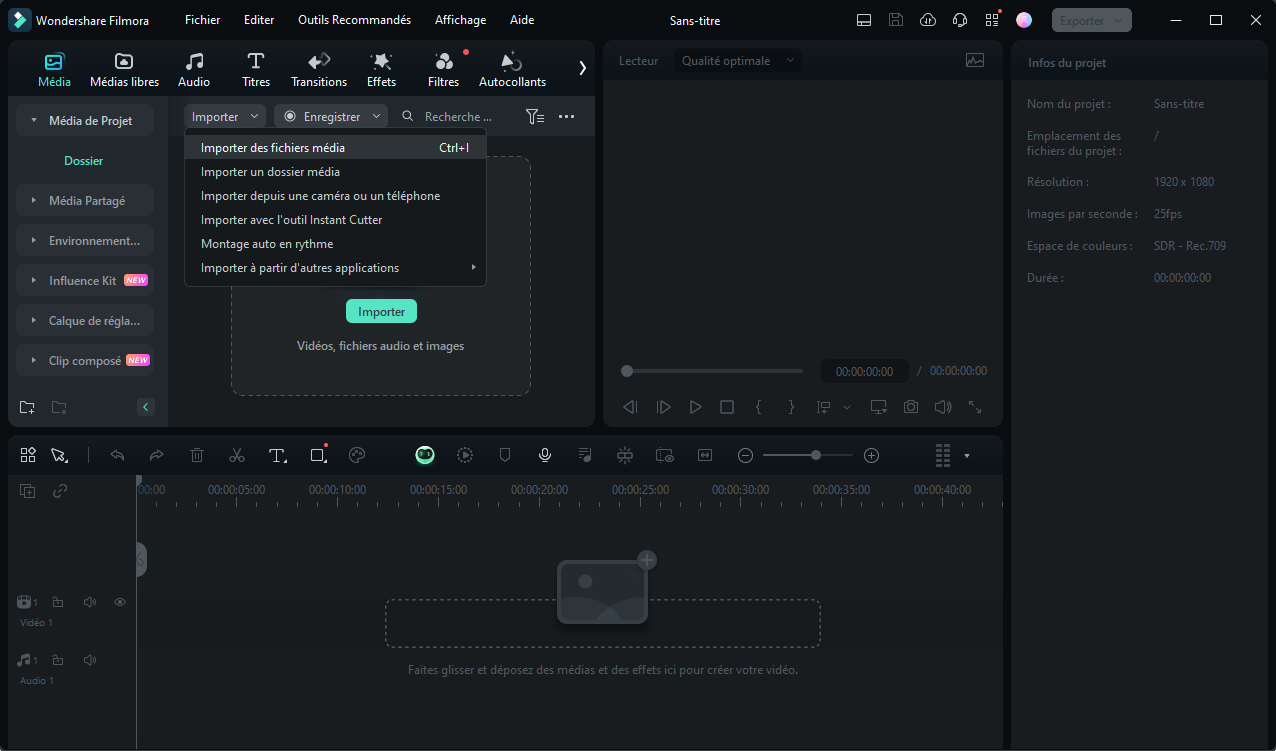Screen dimensions: 1276x751
Task: Click the Importer dropdown button
Action: pyautogui.click(x=225, y=117)
